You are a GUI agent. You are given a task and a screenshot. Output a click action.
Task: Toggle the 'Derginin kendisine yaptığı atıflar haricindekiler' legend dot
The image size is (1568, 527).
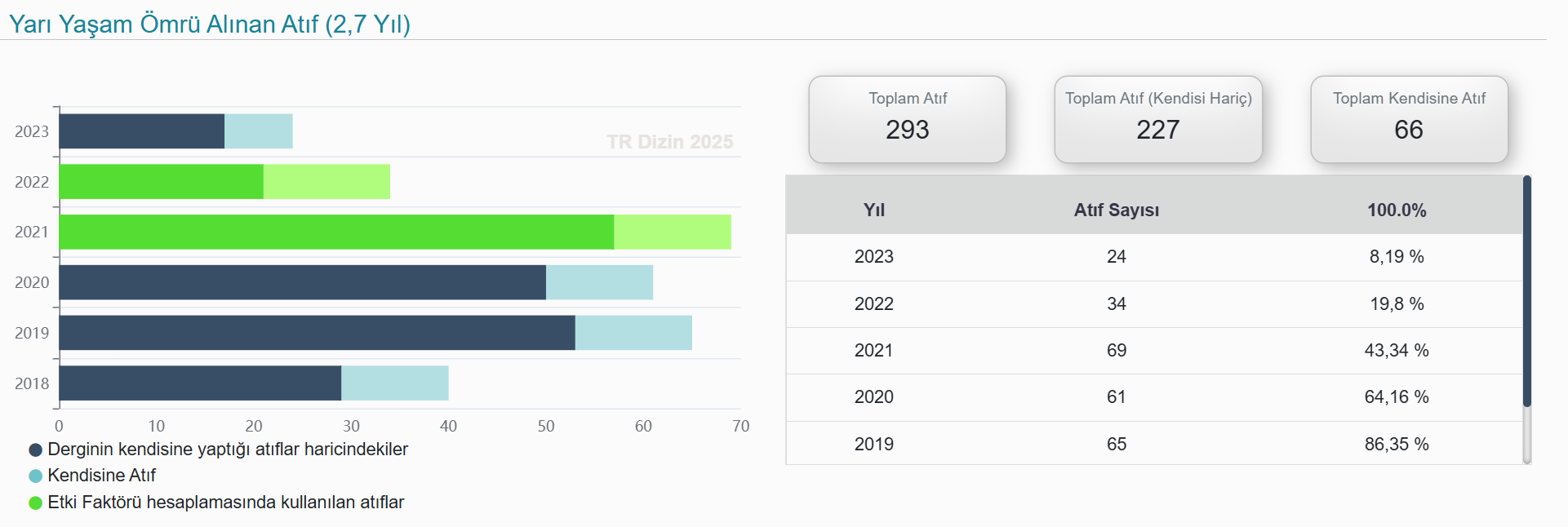(x=35, y=450)
